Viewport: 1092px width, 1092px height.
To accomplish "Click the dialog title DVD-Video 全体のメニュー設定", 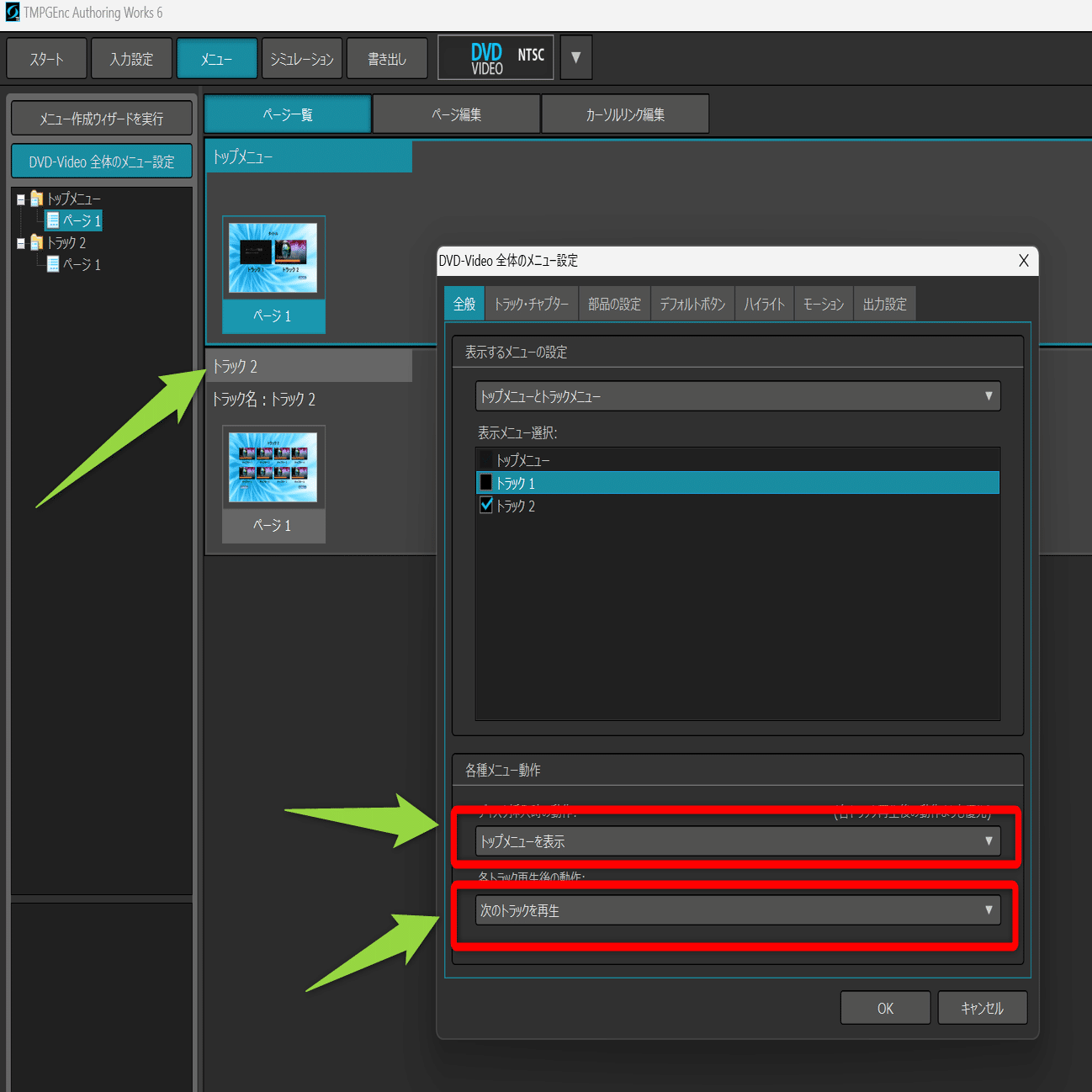I will coord(508,261).
